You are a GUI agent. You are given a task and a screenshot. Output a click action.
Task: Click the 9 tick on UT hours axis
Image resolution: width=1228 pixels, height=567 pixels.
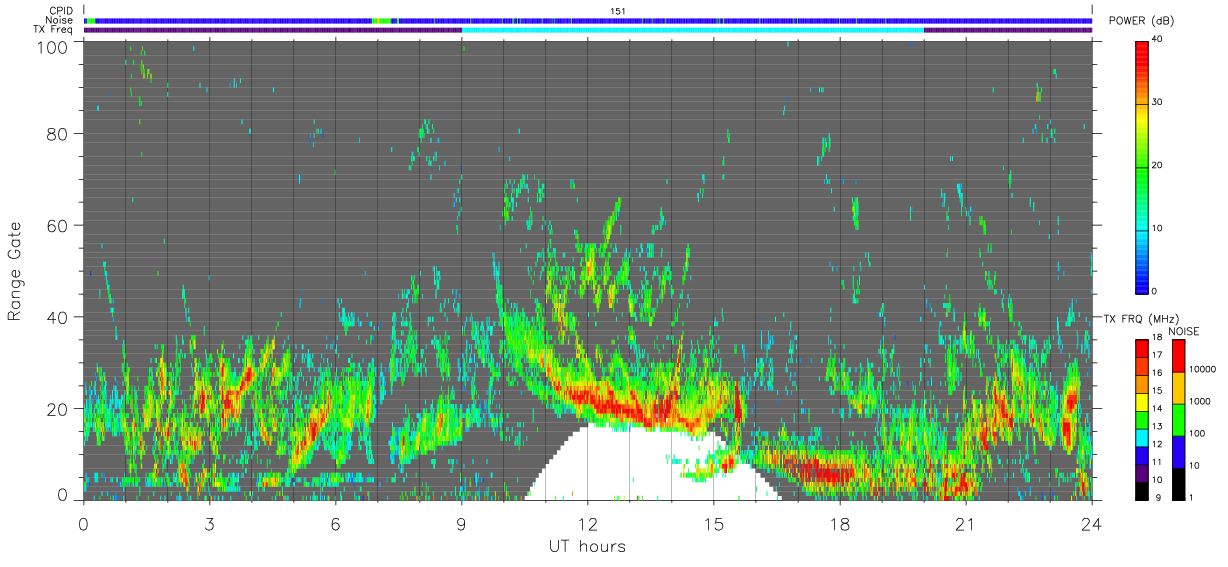[461, 524]
